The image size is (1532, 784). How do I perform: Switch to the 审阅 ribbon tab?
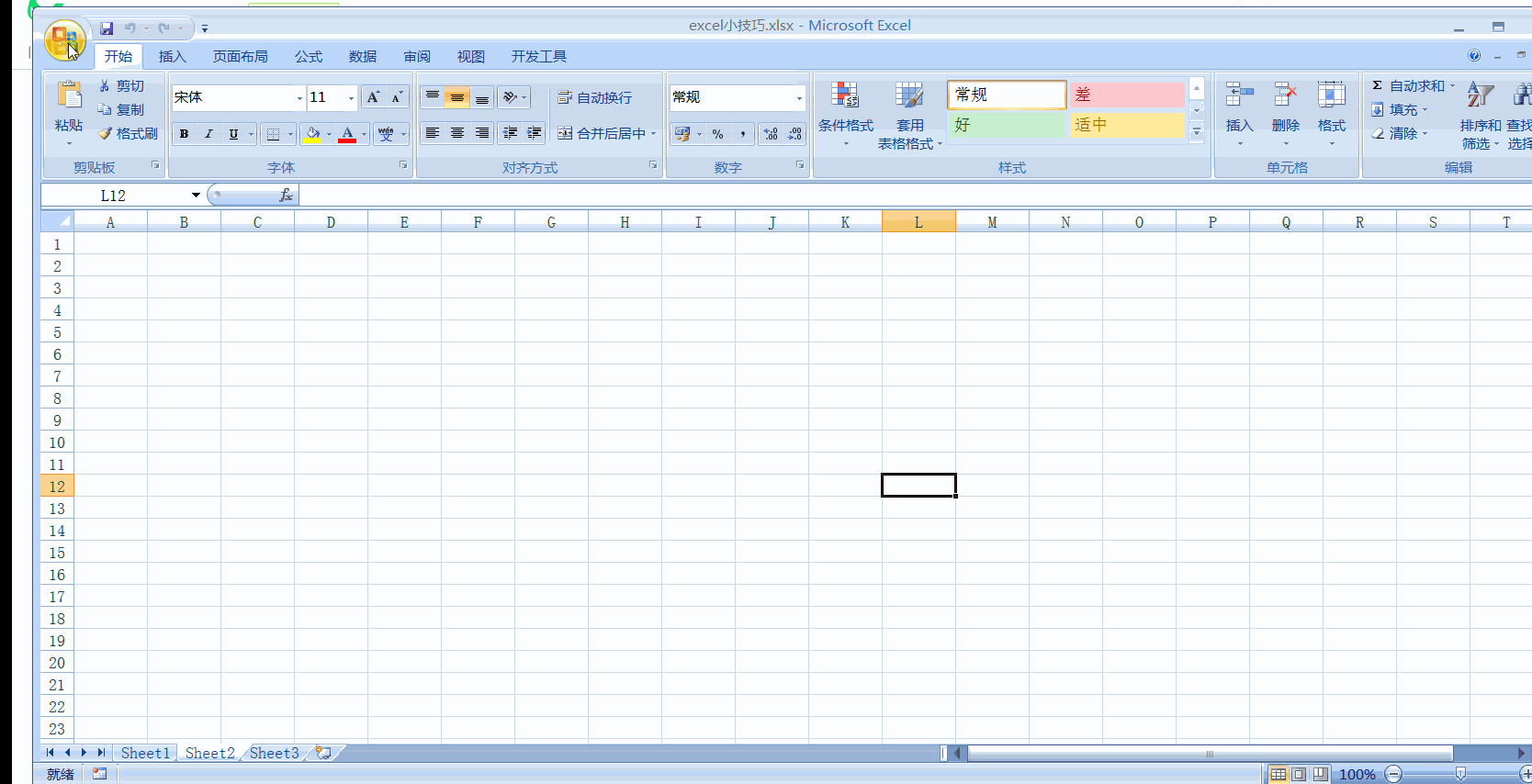417,56
